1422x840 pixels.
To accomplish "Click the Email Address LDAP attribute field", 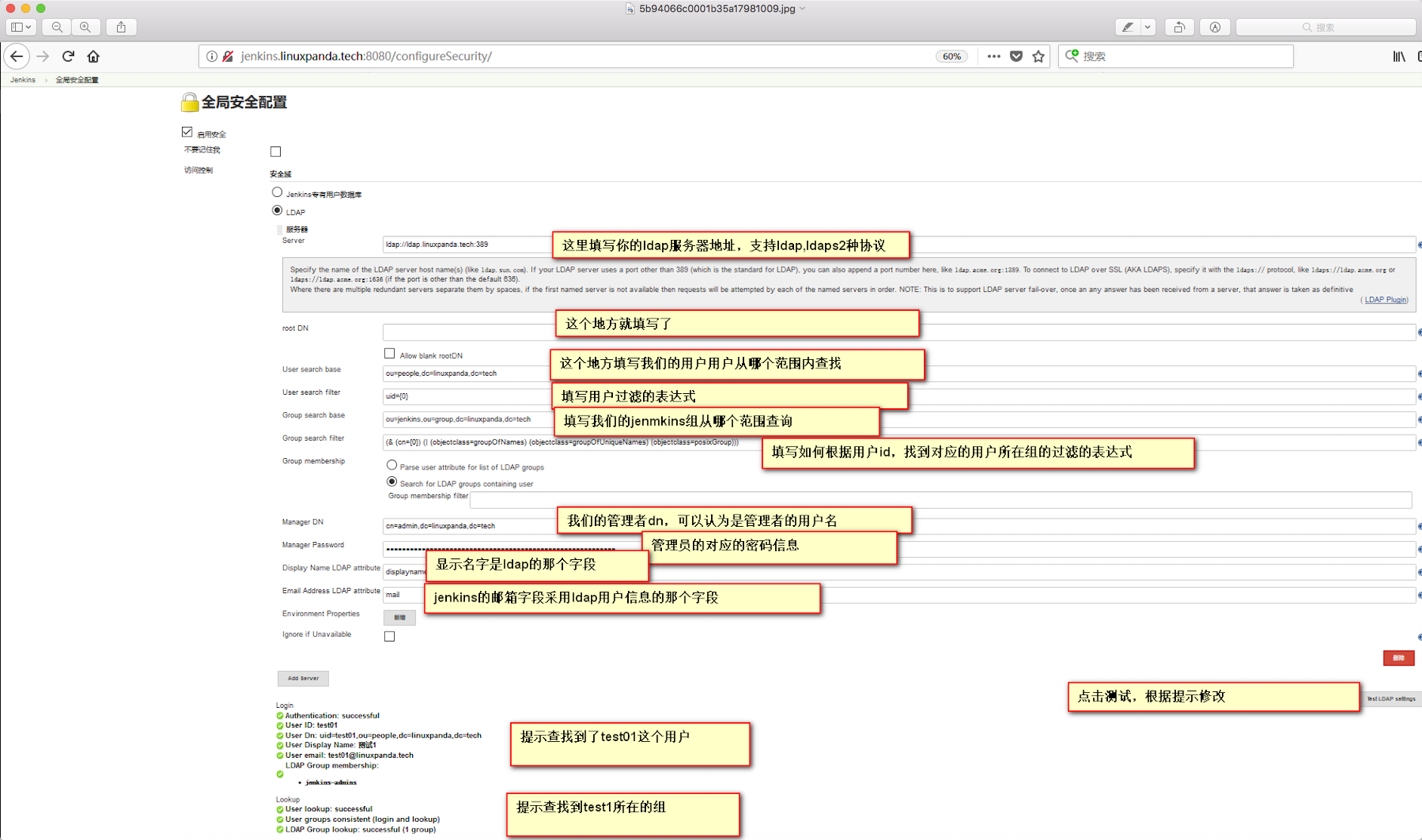I will (898, 595).
